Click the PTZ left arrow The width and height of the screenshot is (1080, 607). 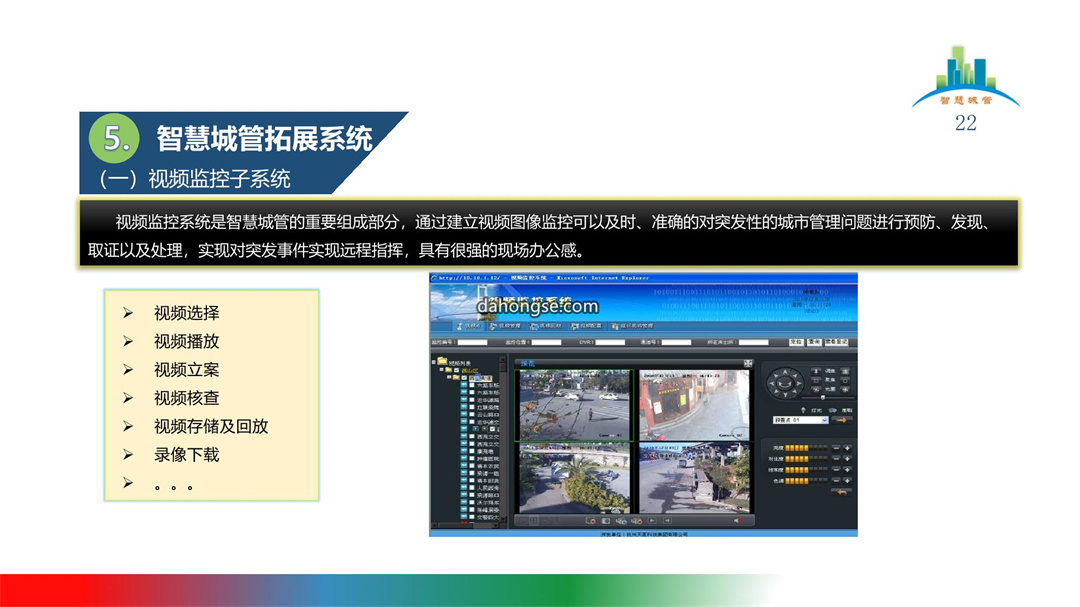pos(771,383)
